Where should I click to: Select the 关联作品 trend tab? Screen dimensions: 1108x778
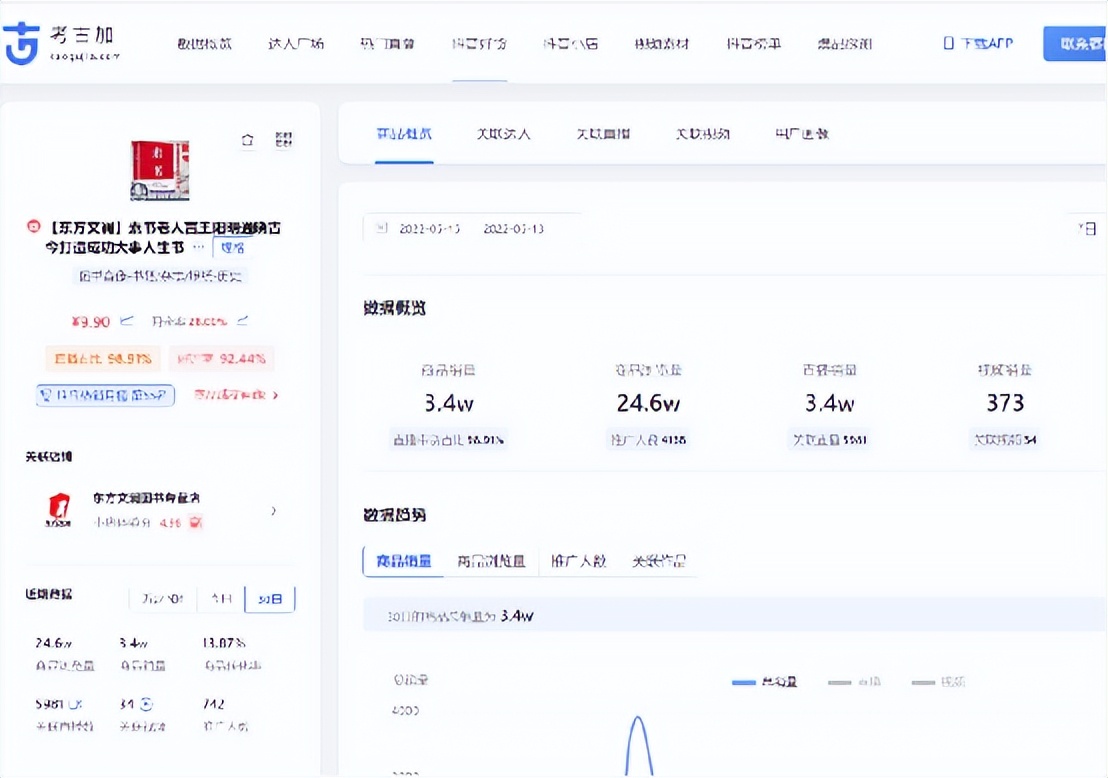click(658, 562)
